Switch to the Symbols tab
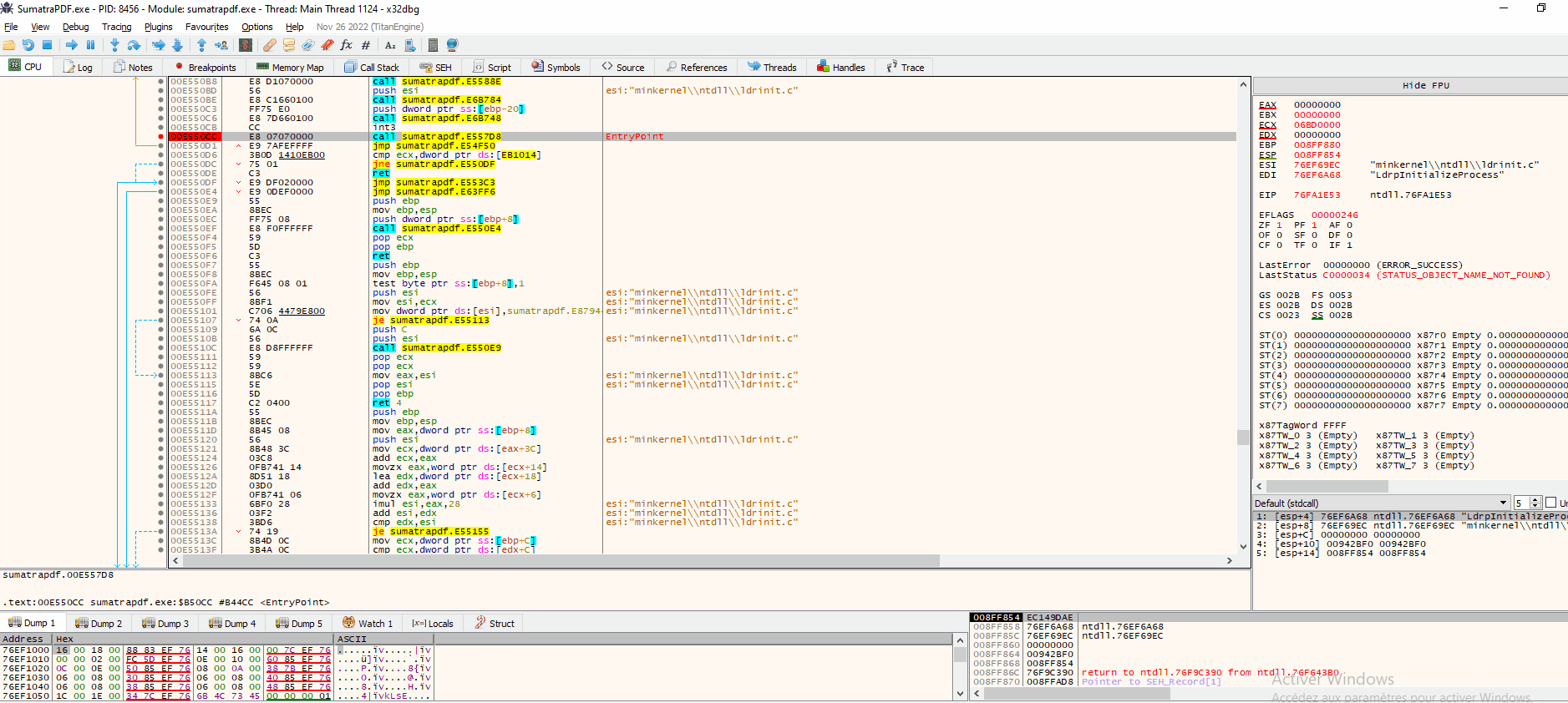 pyautogui.click(x=556, y=67)
